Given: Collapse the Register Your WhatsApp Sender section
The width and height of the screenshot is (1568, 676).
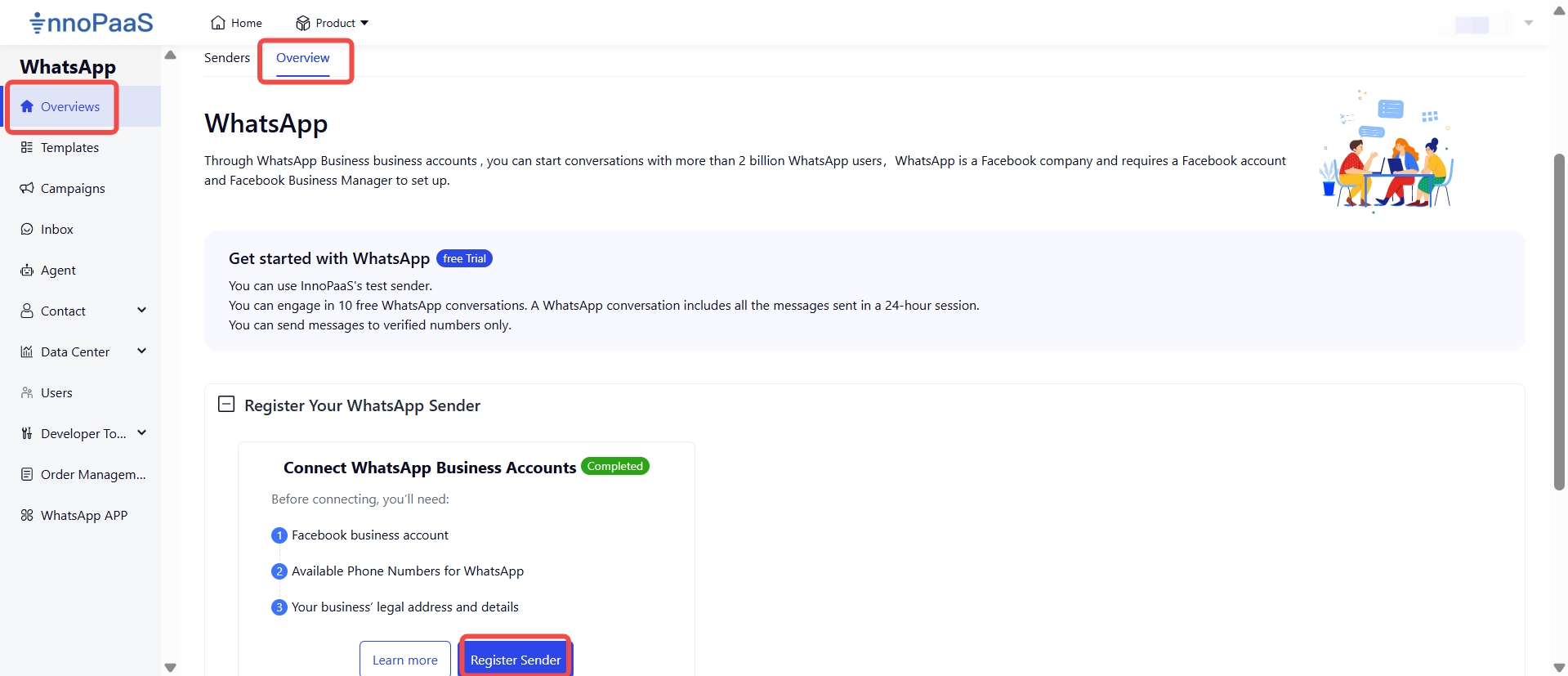Looking at the screenshot, I should (x=226, y=404).
